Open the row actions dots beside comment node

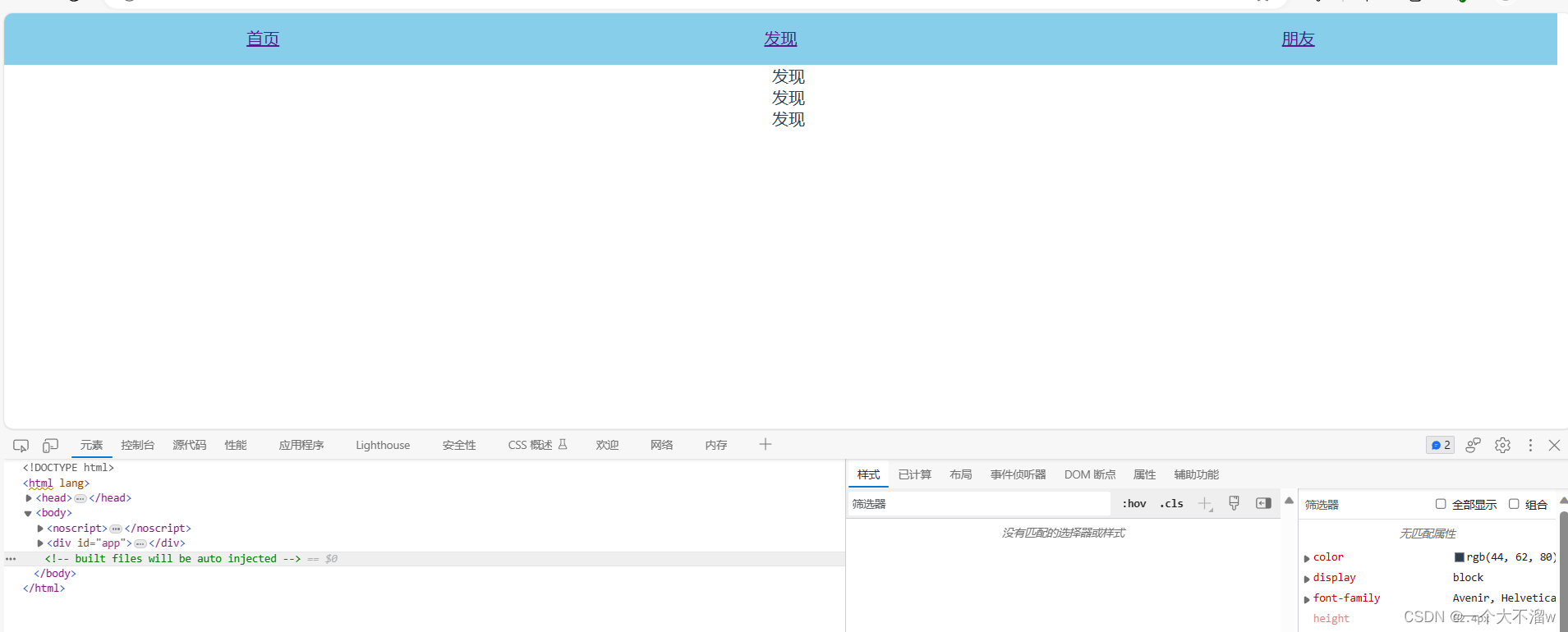(11, 559)
